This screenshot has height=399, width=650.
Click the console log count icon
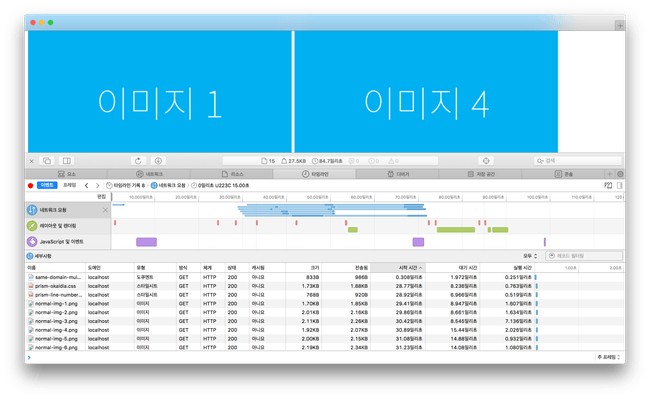point(354,161)
